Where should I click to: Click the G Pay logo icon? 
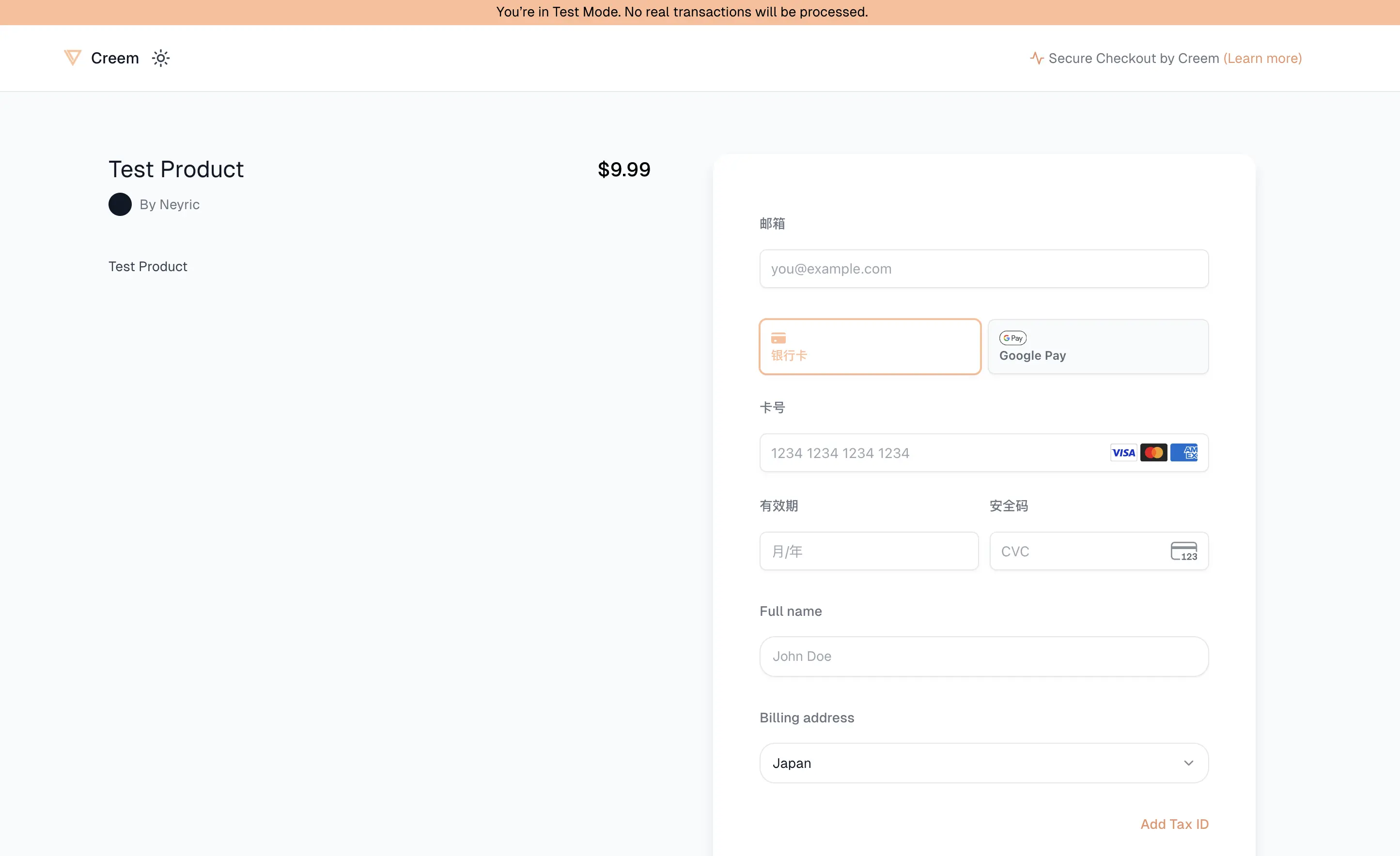tap(1012, 338)
